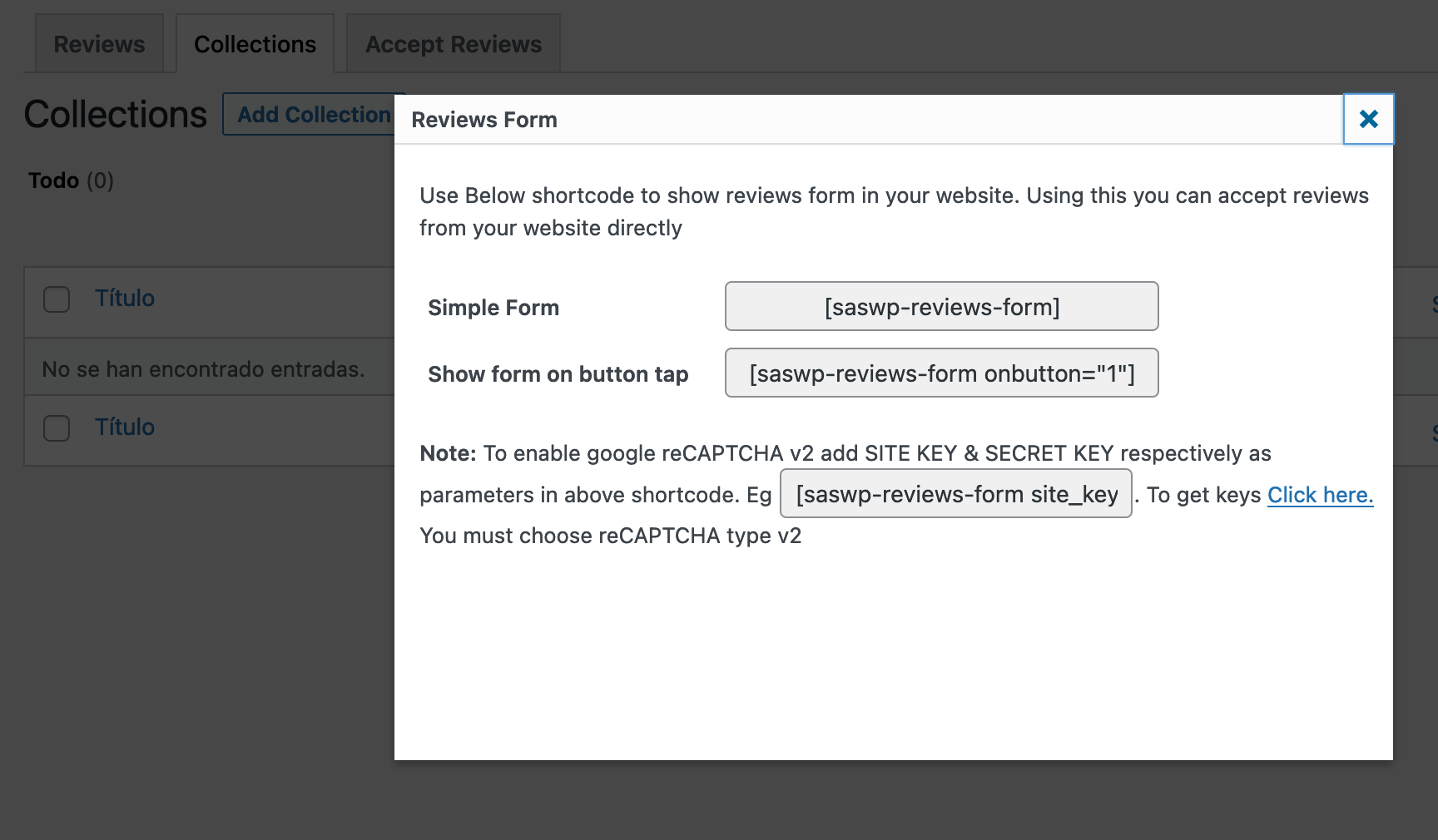Tick the header select-all checkbox beside Título
The width and height of the screenshot is (1438, 840).
57,299
